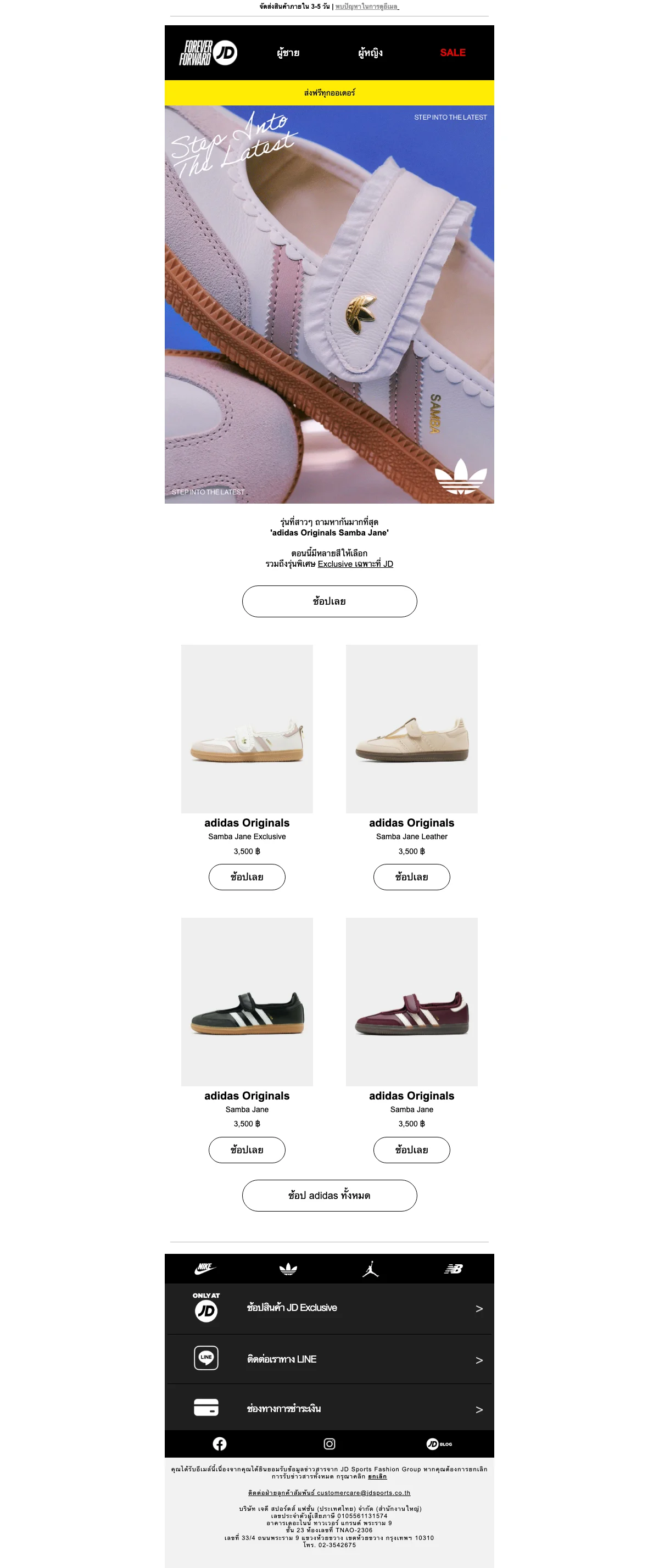The width and height of the screenshot is (659, 1568).
Task: Open the SALE menu item
Action: click(453, 53)
